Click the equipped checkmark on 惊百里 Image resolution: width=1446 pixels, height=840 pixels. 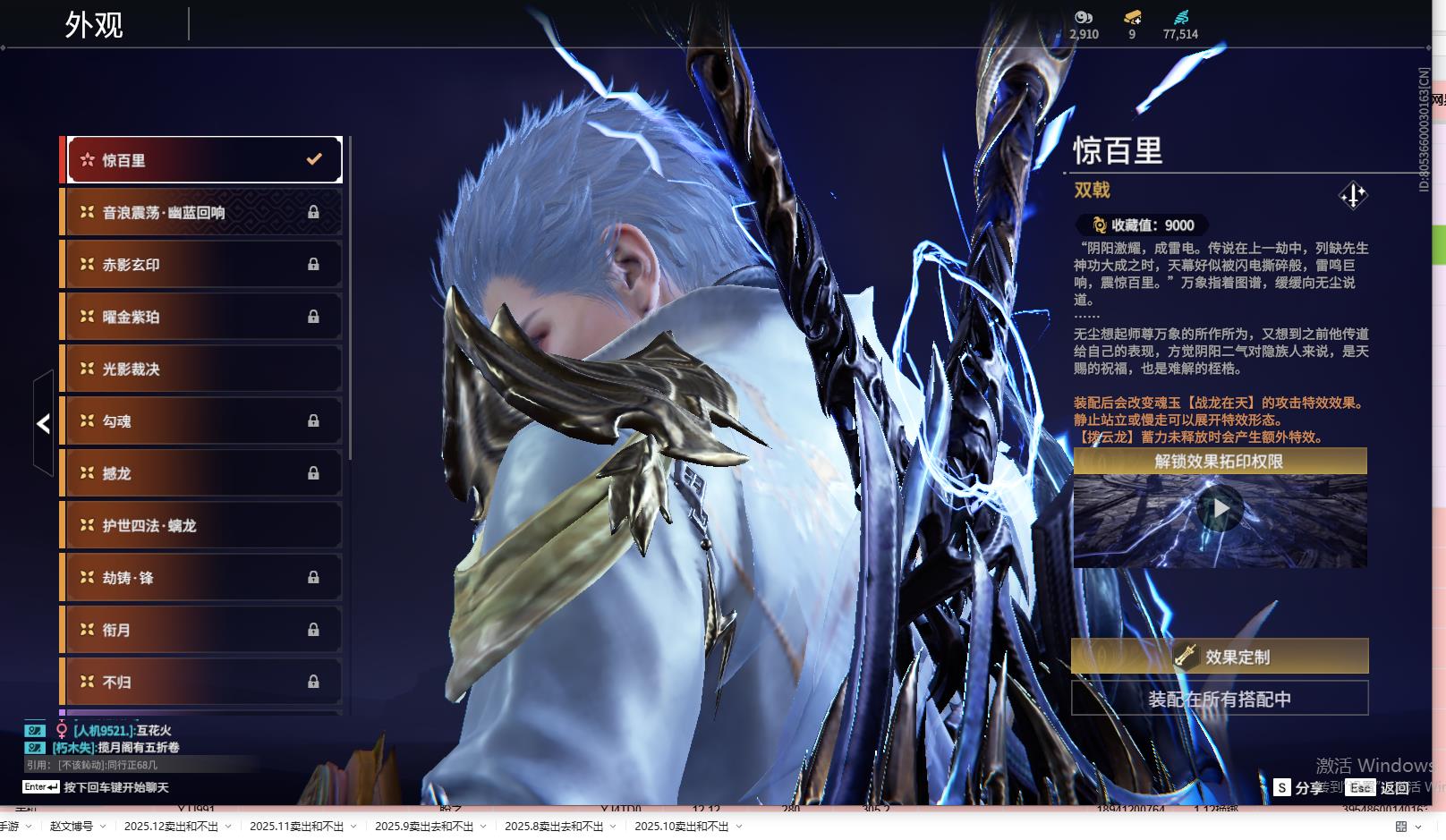(314, 159)
